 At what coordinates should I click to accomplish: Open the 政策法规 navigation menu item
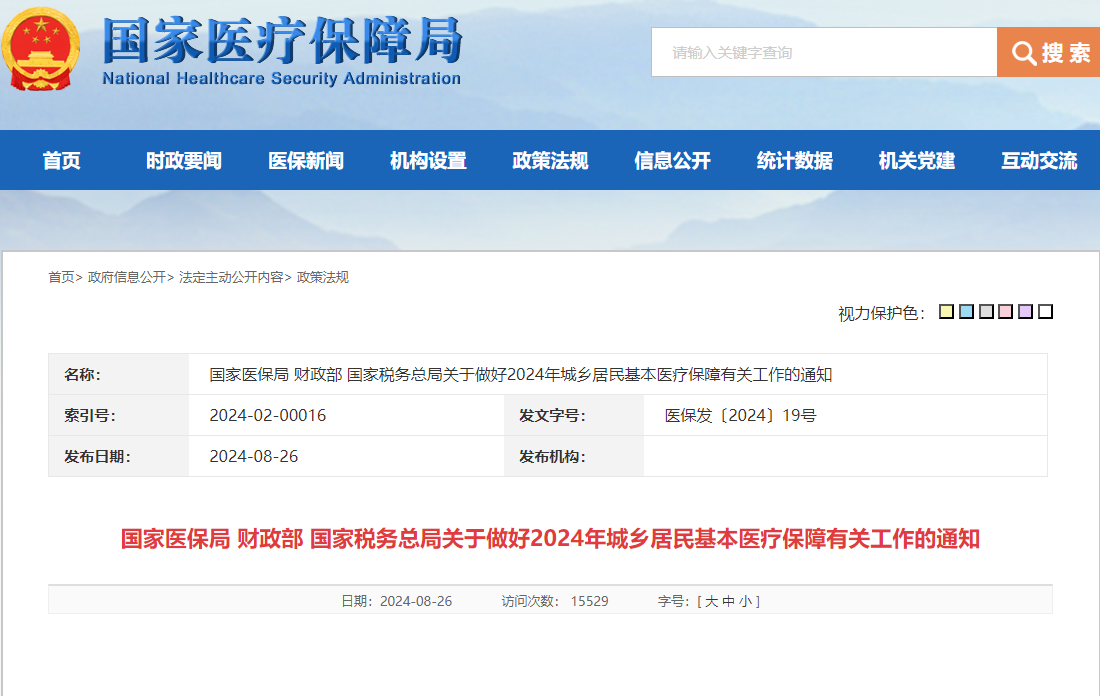(550, 160)
